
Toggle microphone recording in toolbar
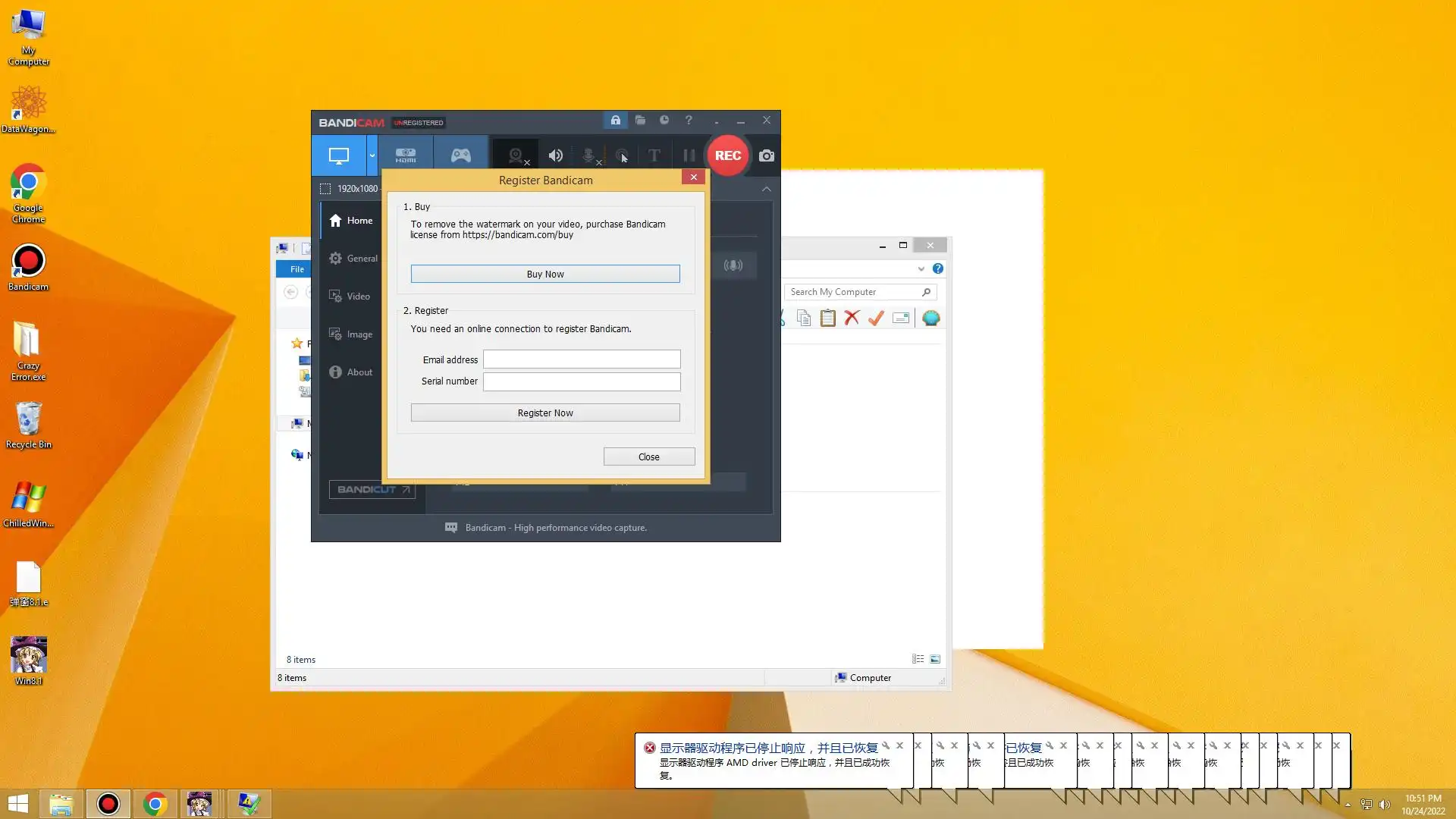pos(588,155)
